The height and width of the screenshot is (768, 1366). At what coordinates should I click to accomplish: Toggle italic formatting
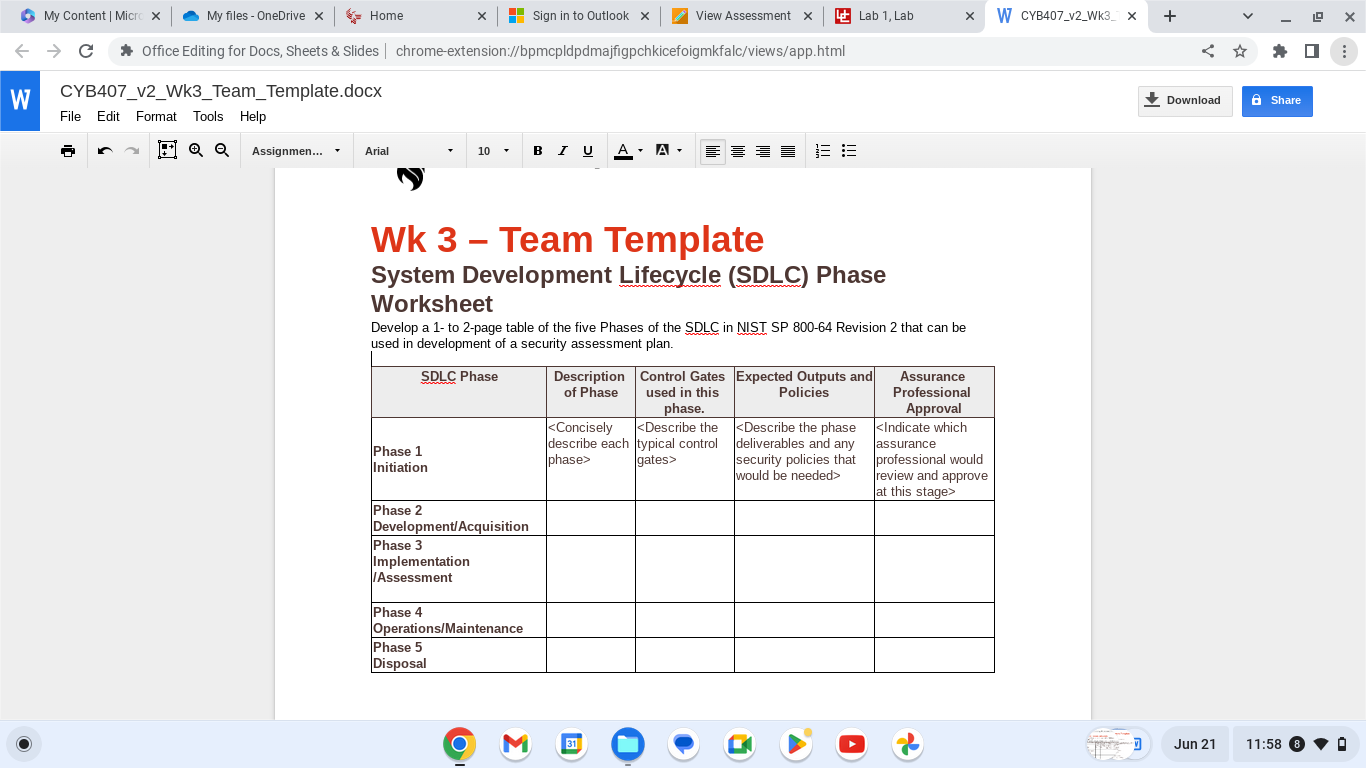tap(562, 150)
